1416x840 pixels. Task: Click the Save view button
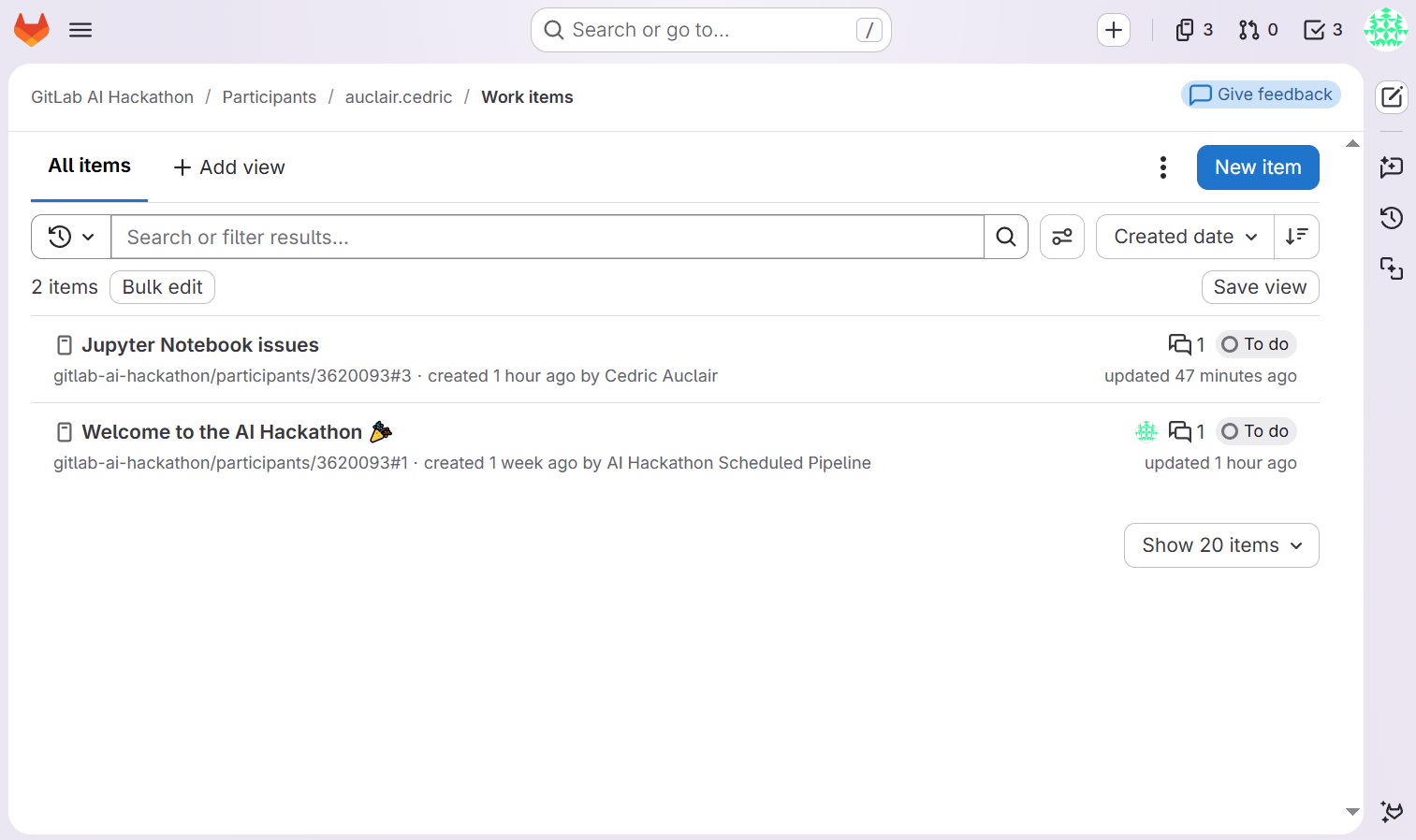1260,287
